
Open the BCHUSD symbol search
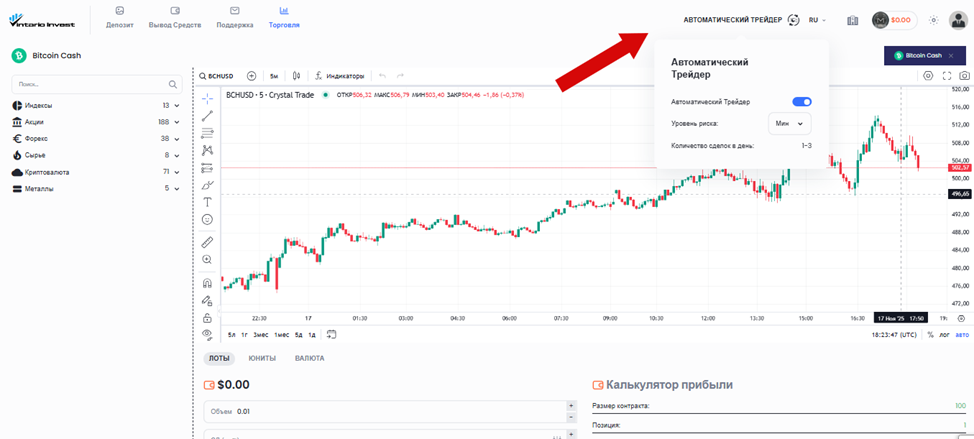coord(216,76)
